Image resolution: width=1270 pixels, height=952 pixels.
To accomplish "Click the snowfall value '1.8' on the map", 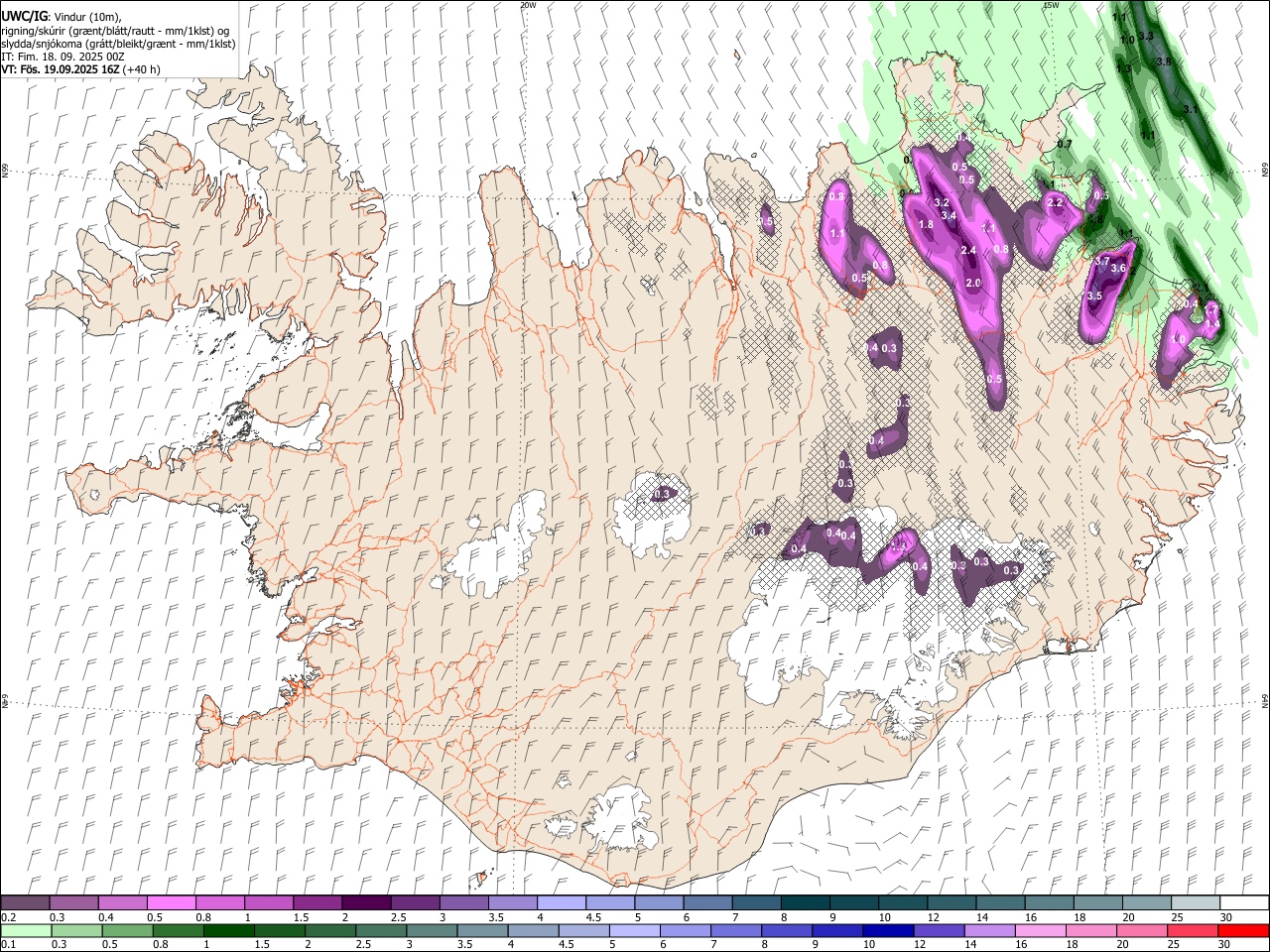I will [x=926, y=225].
